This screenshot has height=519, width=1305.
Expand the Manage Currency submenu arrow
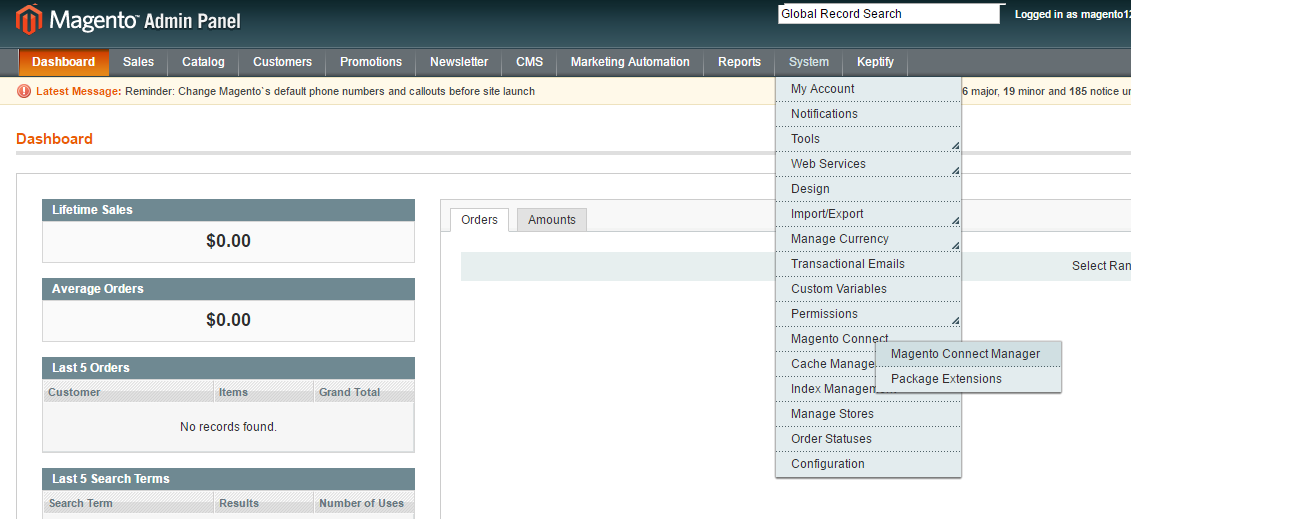pos(955,246)
